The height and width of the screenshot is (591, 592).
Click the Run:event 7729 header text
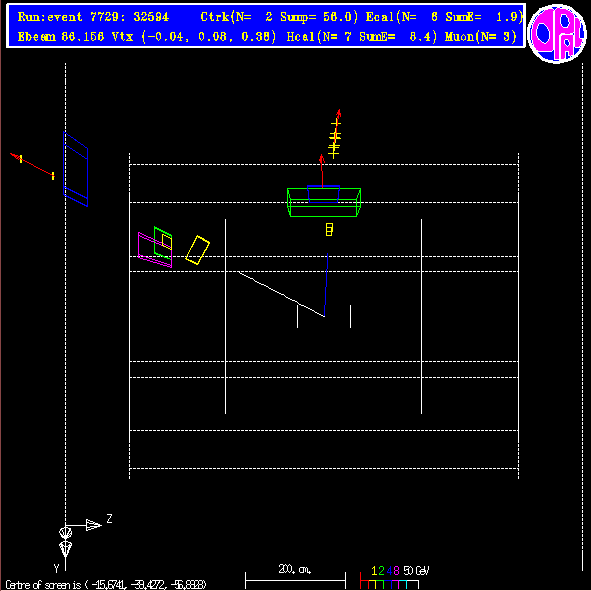[93, 17]
